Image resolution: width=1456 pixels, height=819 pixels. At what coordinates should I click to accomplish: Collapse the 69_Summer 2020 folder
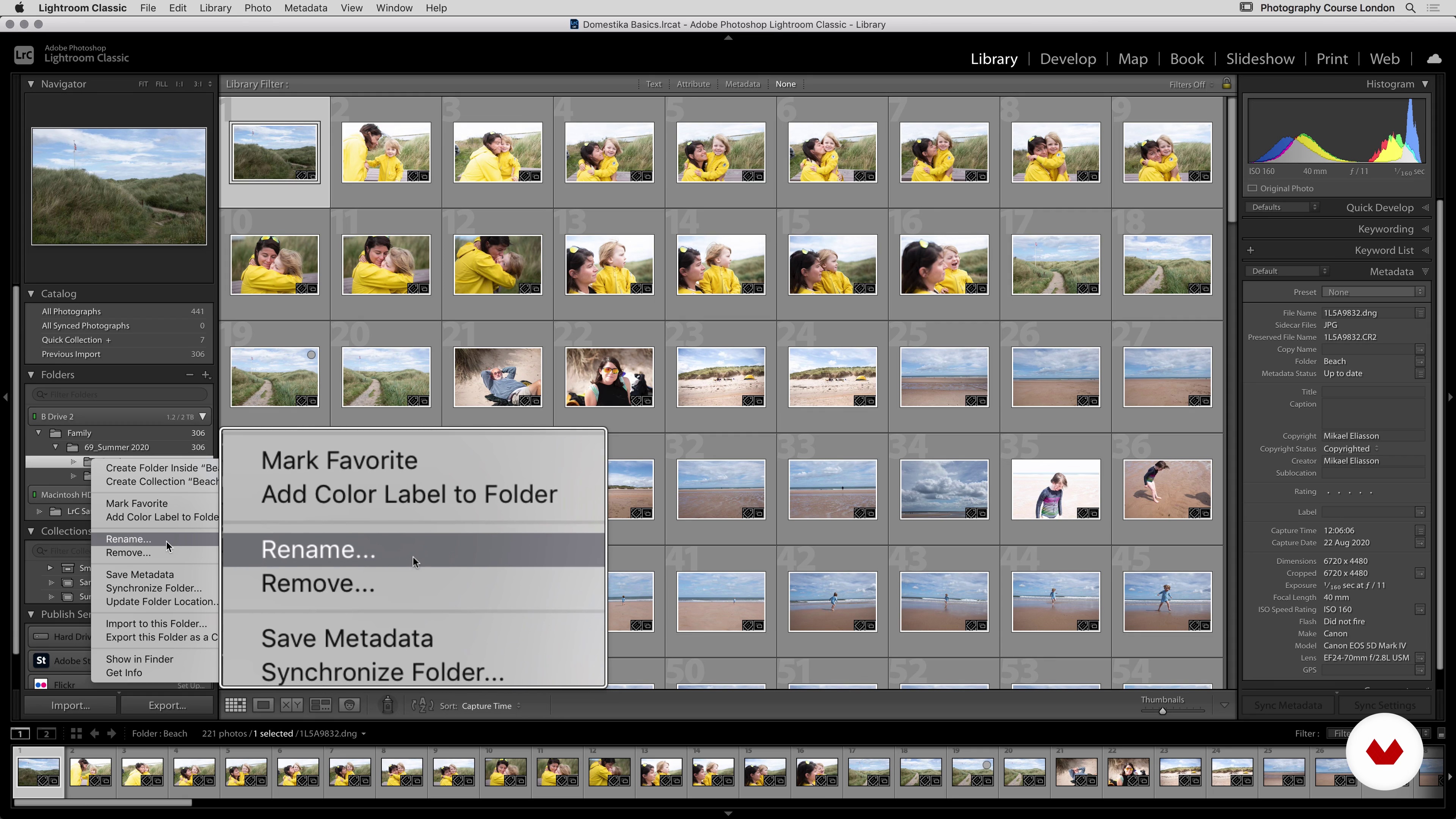click(55, 447)
